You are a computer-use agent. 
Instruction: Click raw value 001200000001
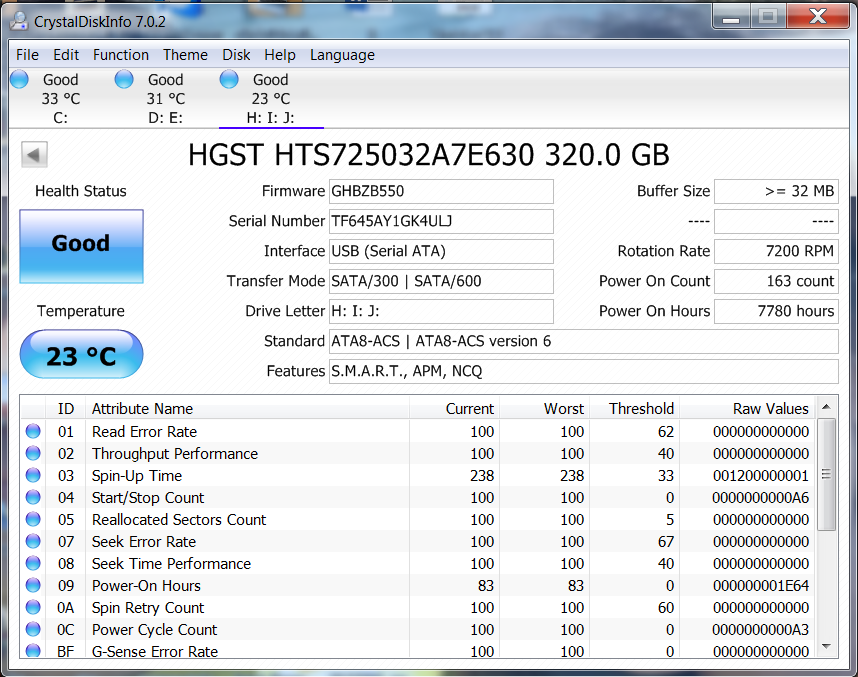pyautogui.click(x=761, y=476)
